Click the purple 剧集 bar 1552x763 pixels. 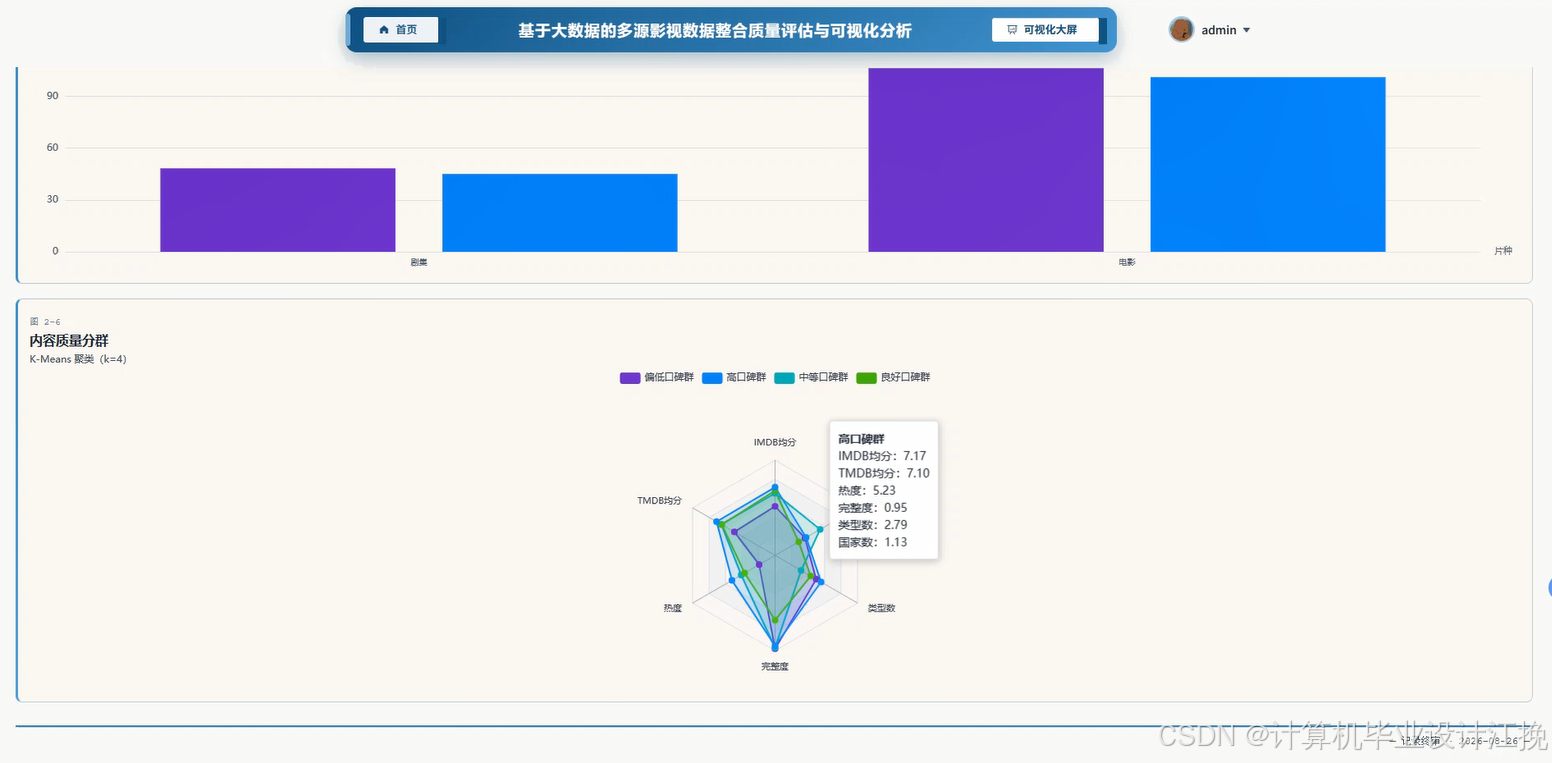point(278,210)
